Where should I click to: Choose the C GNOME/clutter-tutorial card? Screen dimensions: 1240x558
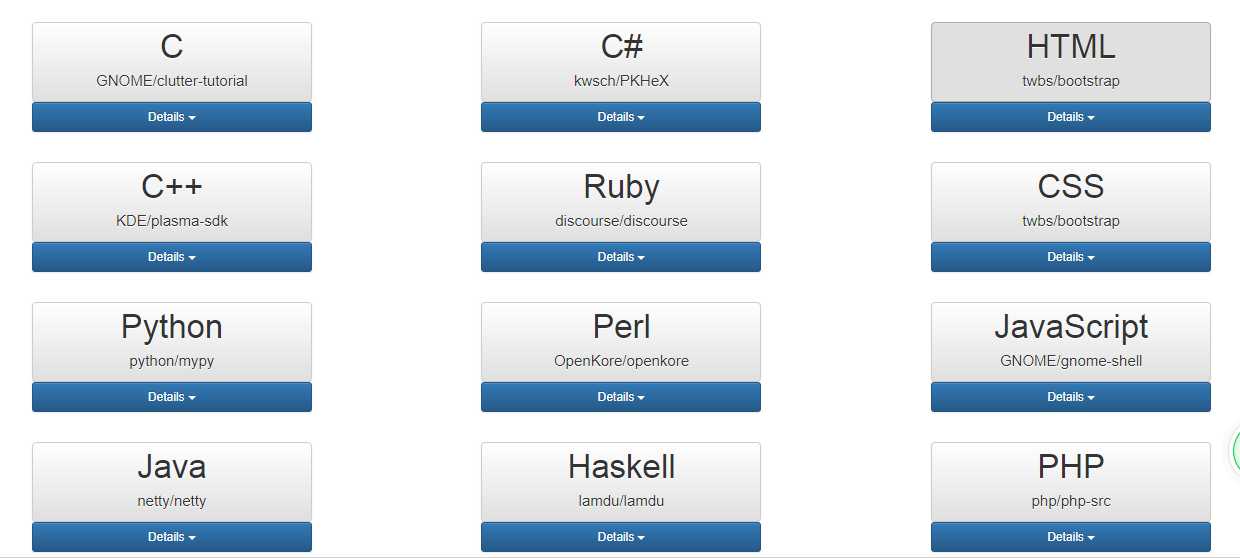click(172, 62)
